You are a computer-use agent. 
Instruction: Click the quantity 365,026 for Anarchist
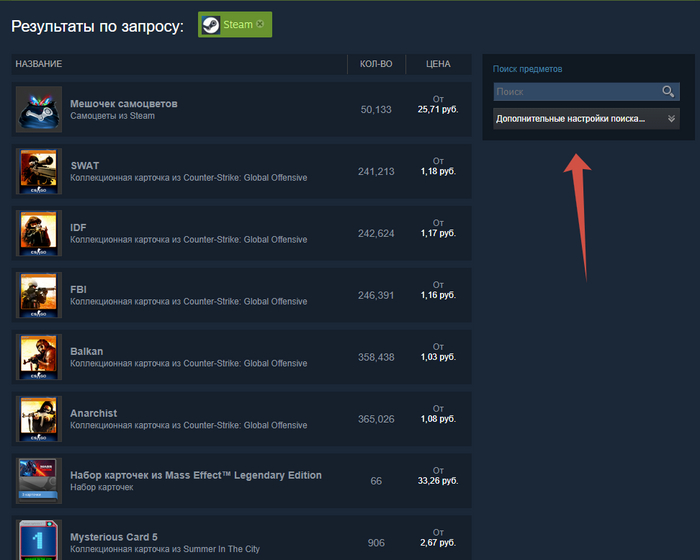click(x=376, y=419)
